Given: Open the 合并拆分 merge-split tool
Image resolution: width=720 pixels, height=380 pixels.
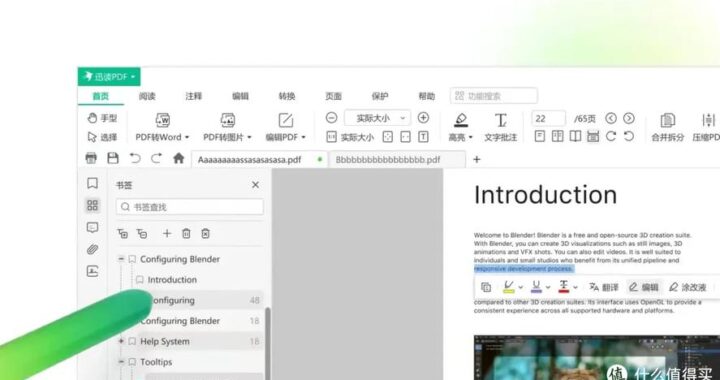Looking at the screenshot, I should pyautogui.click(x=668, y=126).
